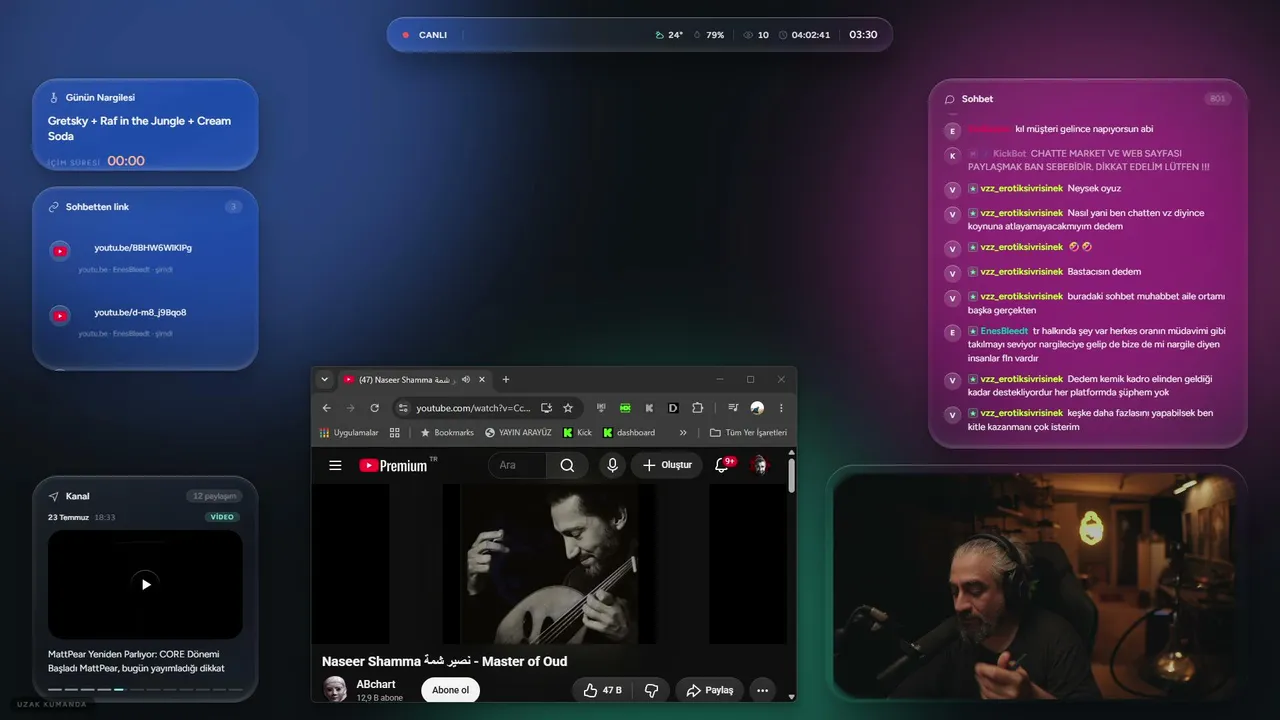Click the KickBot username in chat

pyautogui.click(x=1009, y=154)
